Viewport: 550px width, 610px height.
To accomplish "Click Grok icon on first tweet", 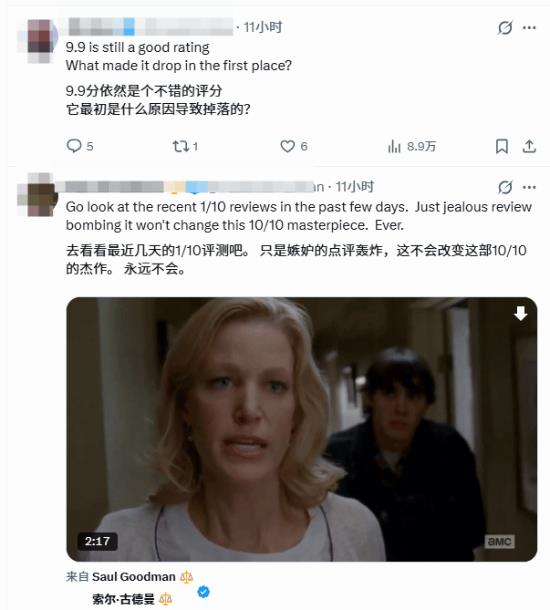I will [x=505, y=28].
